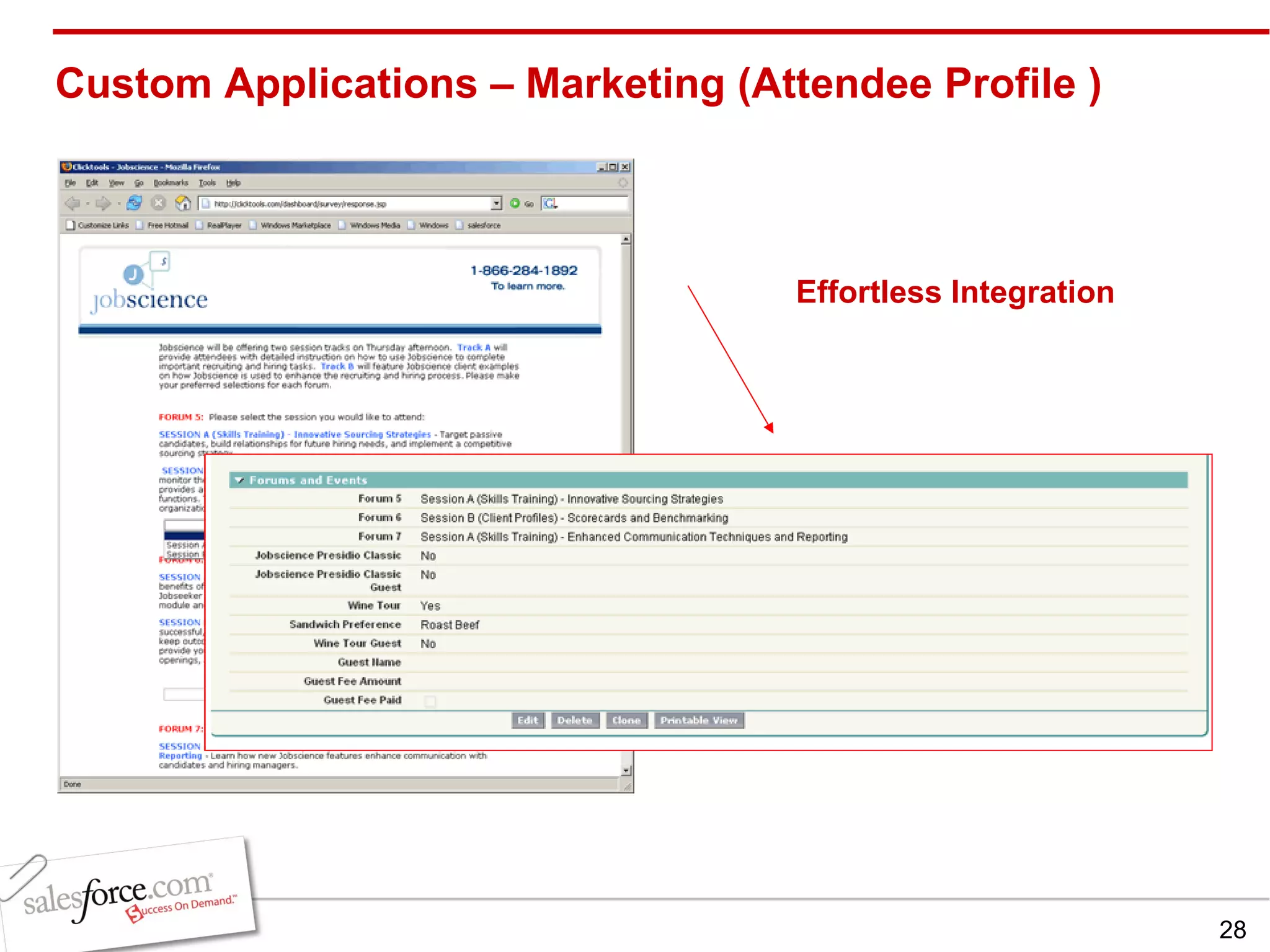Click the Reporting link under Forum 7
The height and width of the screenshot is (952, 1270).
click(180, 756)
